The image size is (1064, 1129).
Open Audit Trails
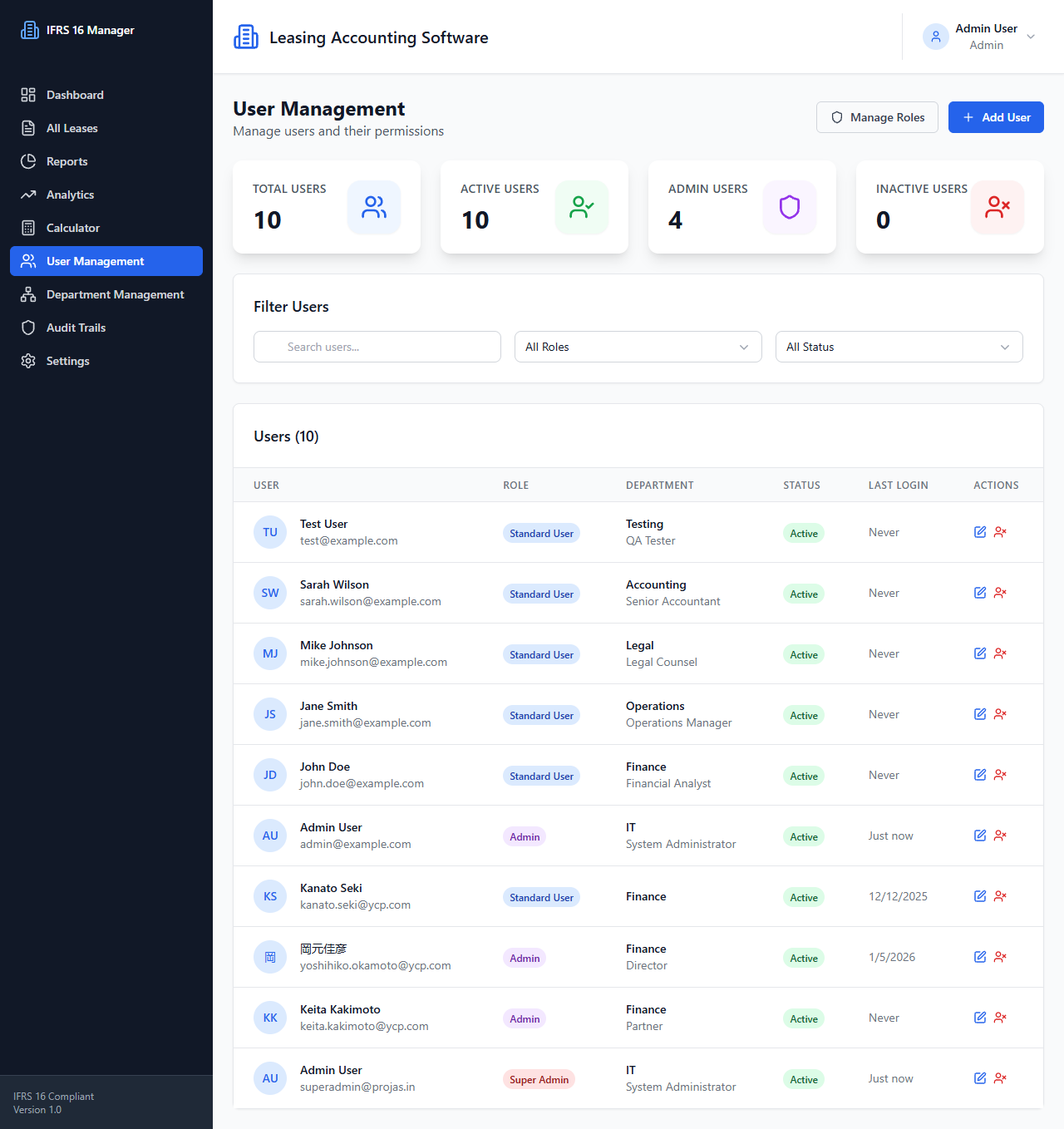point(106,328)
